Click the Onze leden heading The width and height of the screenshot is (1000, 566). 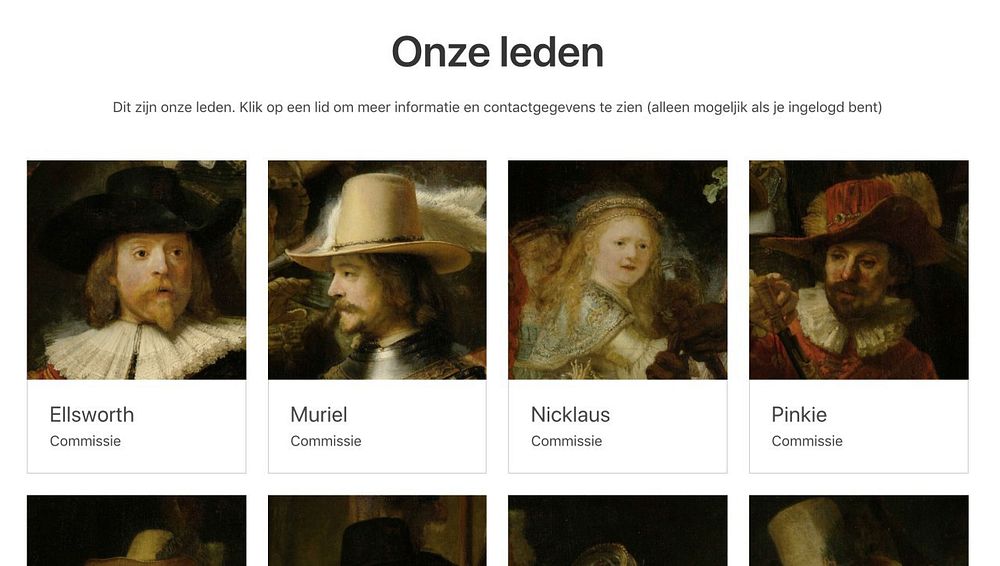497,52
